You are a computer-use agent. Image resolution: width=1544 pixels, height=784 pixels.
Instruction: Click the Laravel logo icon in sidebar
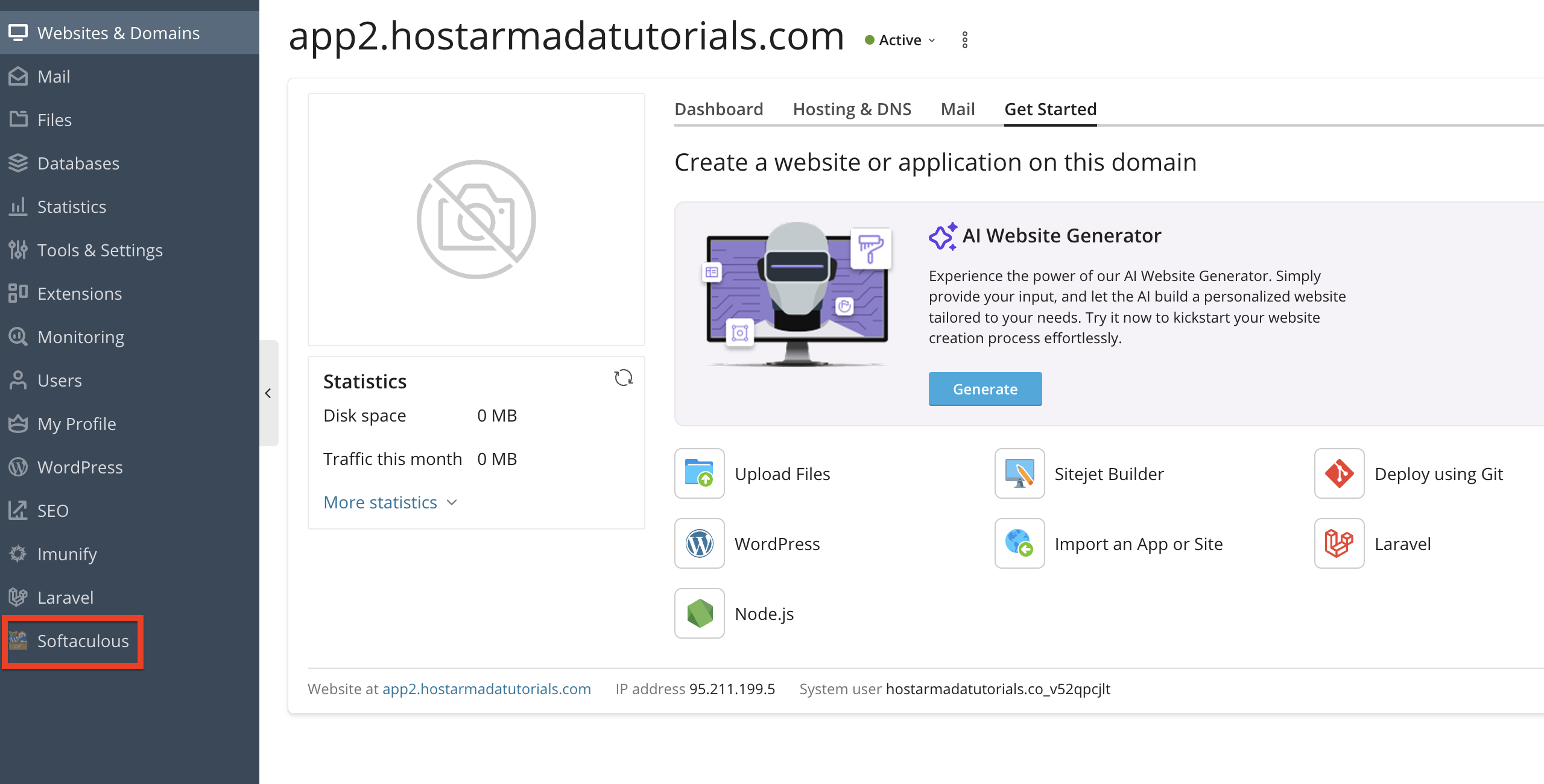click(18, 597)
